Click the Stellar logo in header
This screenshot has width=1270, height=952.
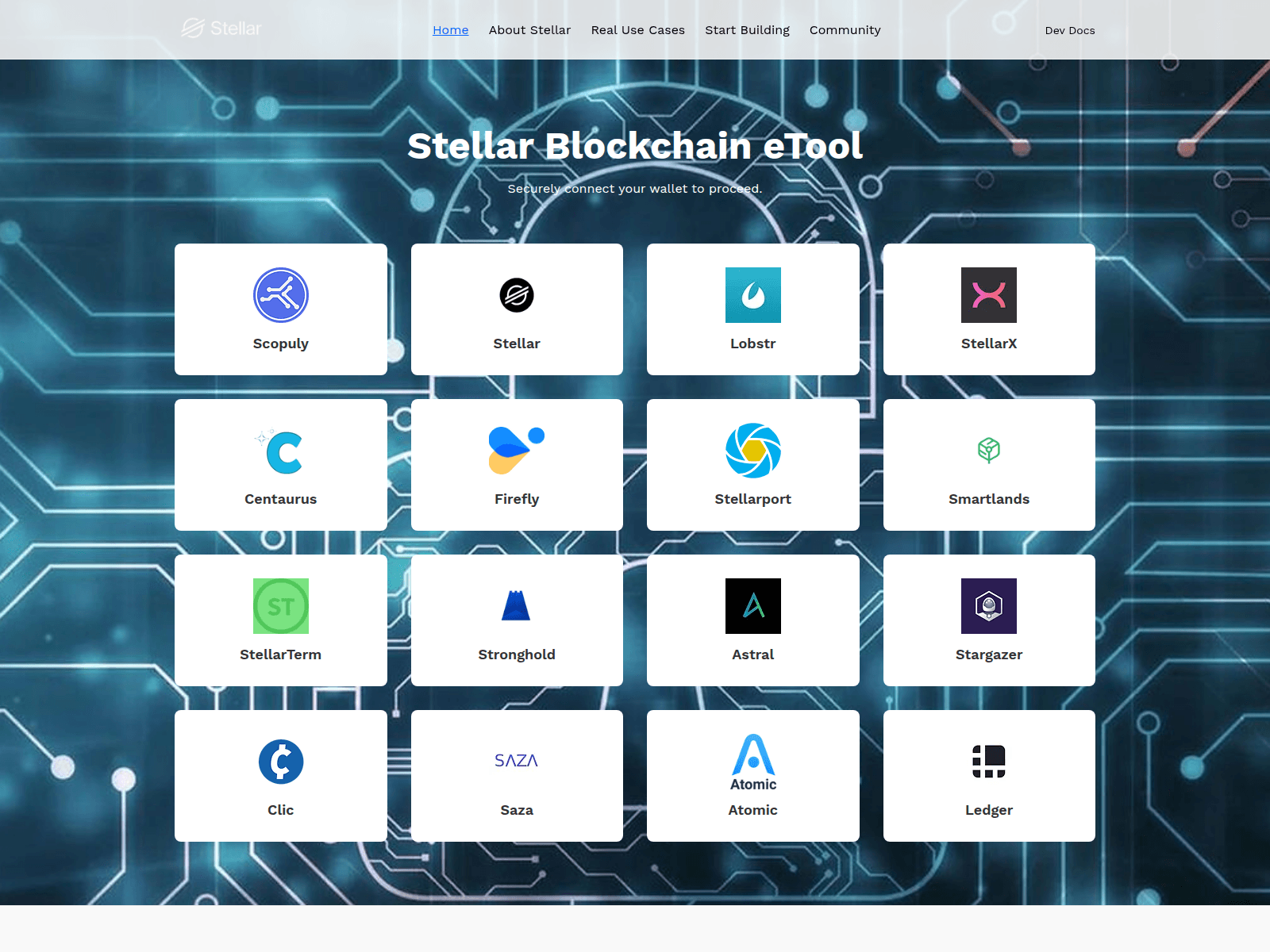point(221,29)
